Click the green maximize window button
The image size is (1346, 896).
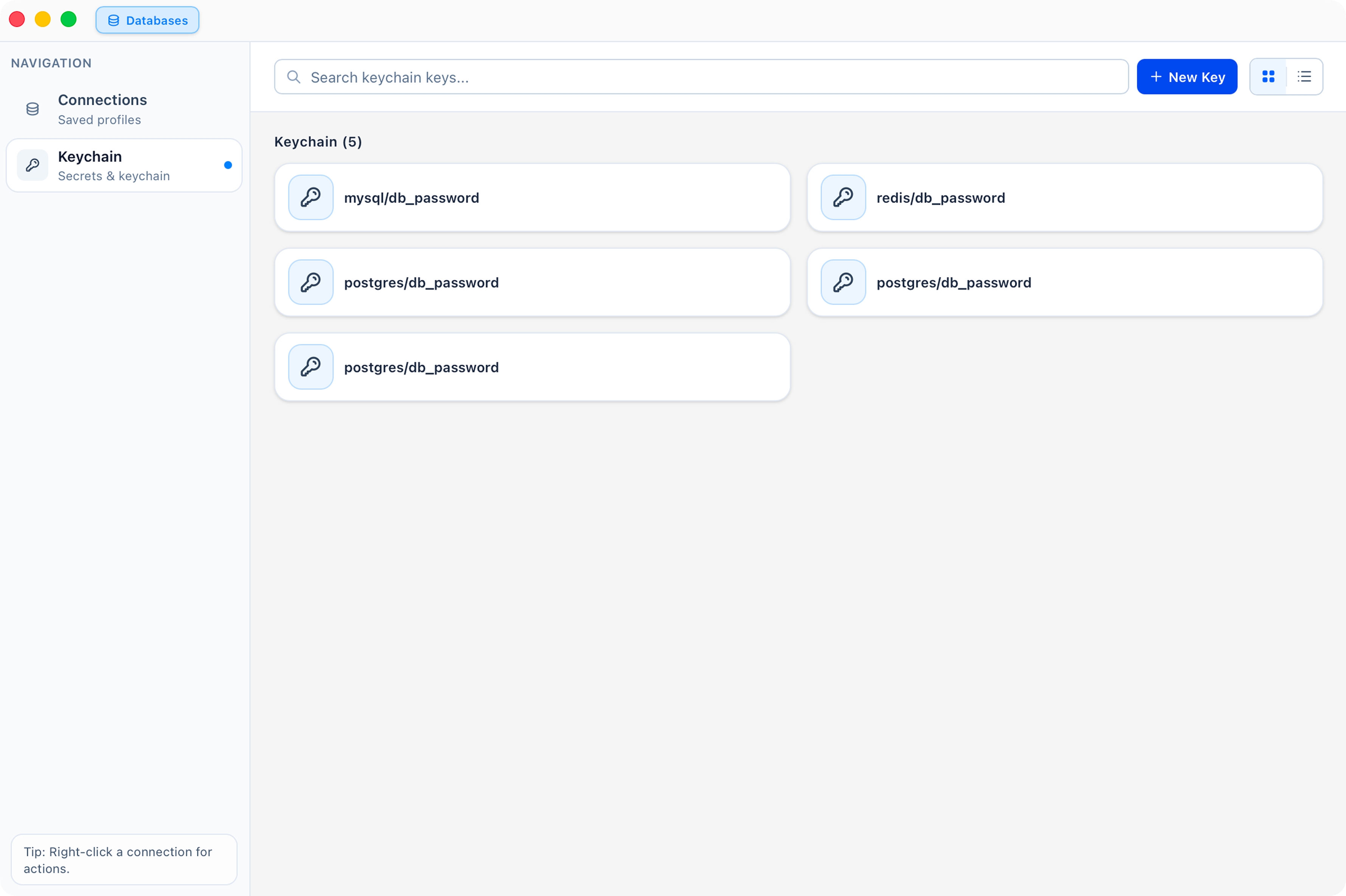pyautogui.click(x=68, y=19)
